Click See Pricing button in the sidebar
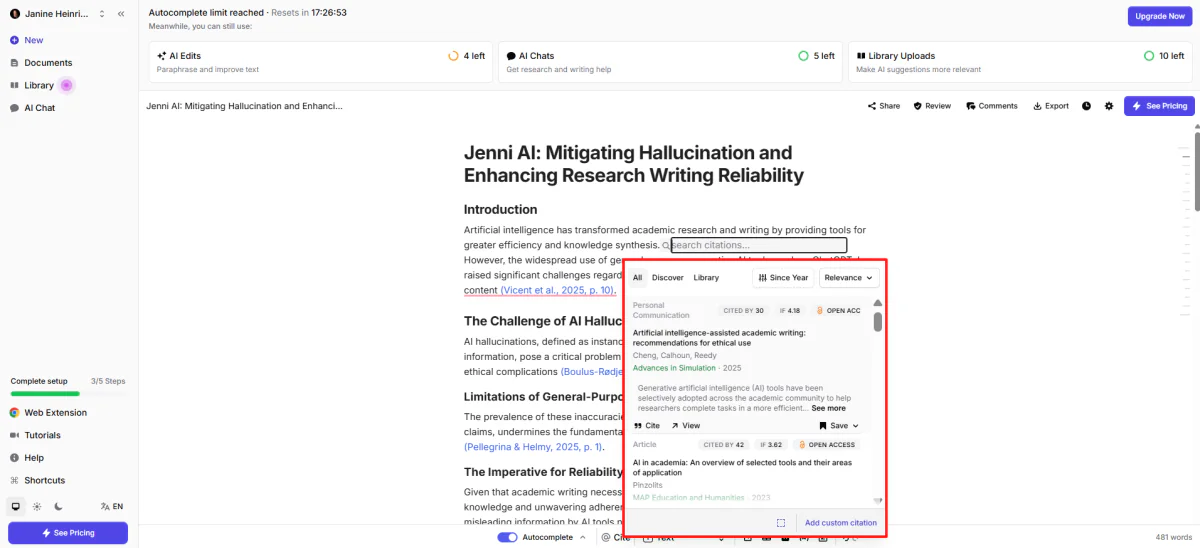This screenshot has height=548, width=1200. (68, 533)
